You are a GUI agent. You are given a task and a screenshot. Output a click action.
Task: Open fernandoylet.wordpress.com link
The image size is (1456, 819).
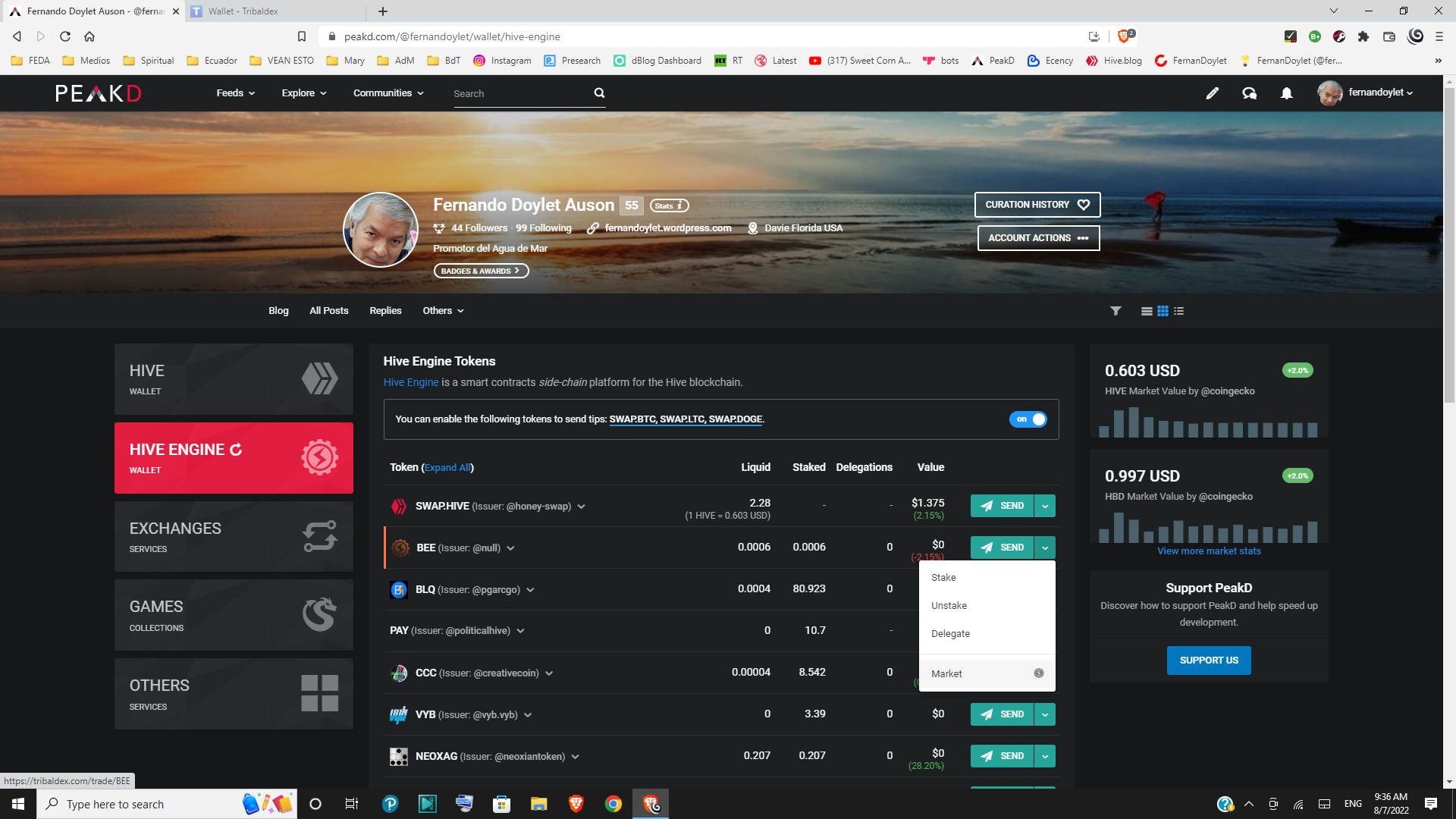point(668,228)
